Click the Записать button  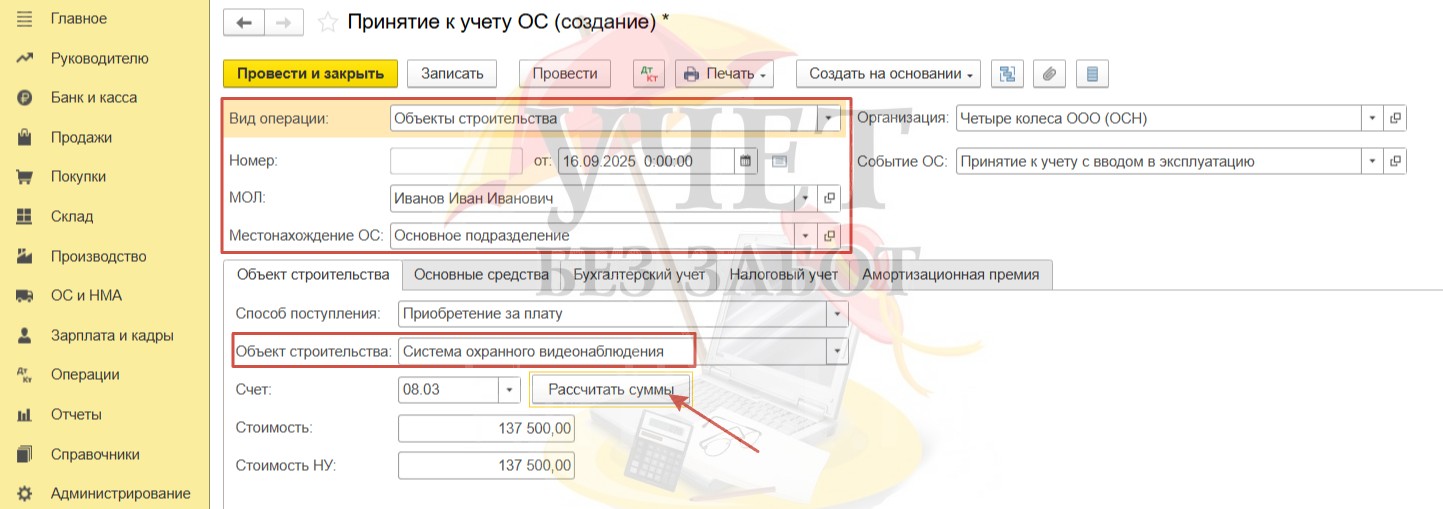tap(452, 74)
